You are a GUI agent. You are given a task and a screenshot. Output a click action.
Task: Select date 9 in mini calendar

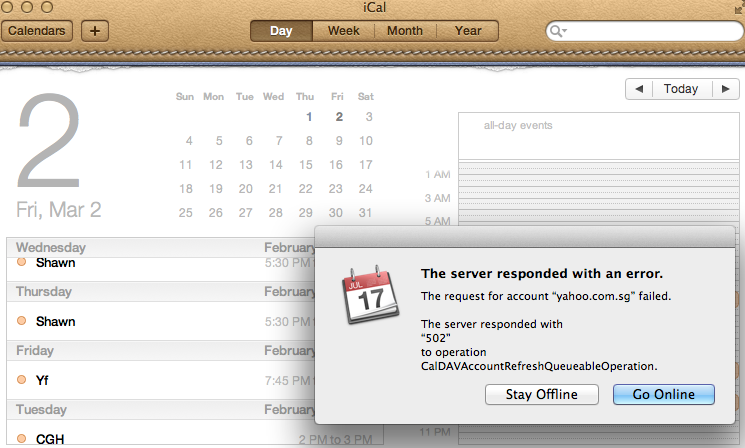[339, 141]
